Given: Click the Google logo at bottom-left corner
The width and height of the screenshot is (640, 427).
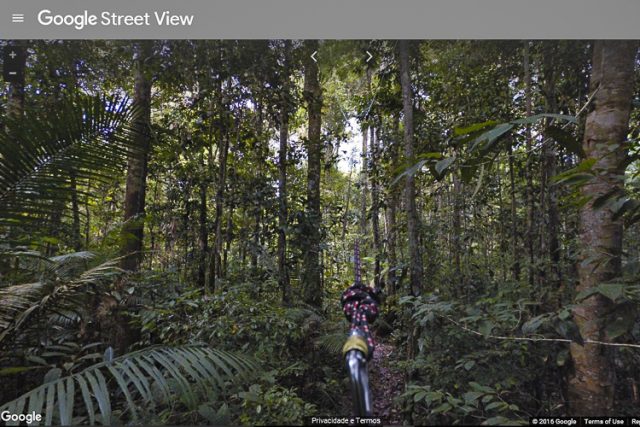Looking at the screenshot, I should click(x=21, y=417).
